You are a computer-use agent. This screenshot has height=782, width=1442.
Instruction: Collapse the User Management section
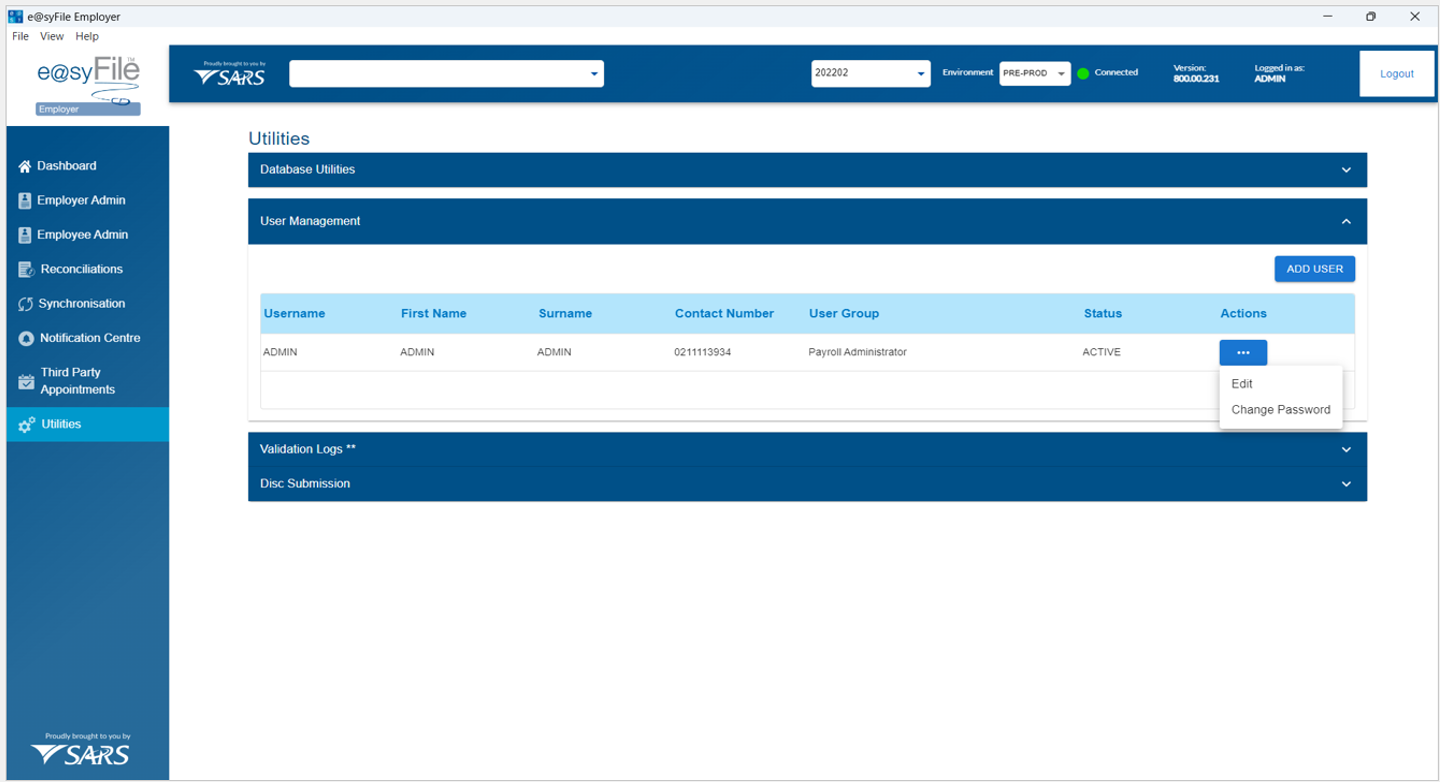pos(1346,221)
